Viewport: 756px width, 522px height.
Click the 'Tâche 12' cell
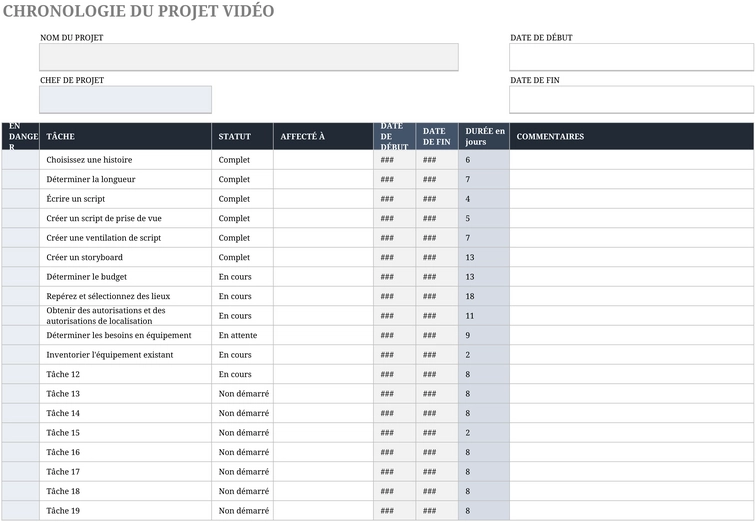tap(125, 374)
